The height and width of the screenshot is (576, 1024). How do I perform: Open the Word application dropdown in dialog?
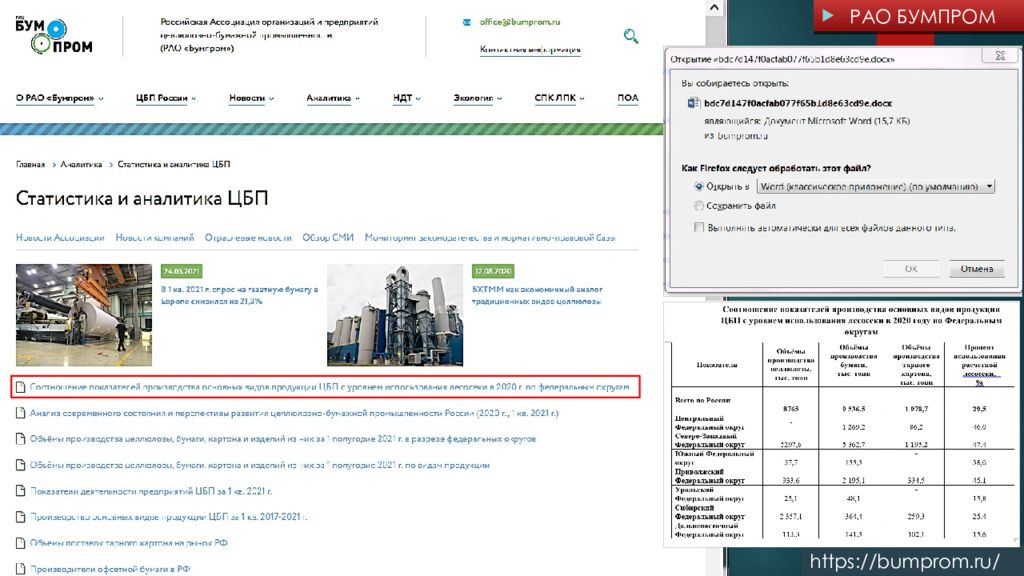(x=875, y=186)
